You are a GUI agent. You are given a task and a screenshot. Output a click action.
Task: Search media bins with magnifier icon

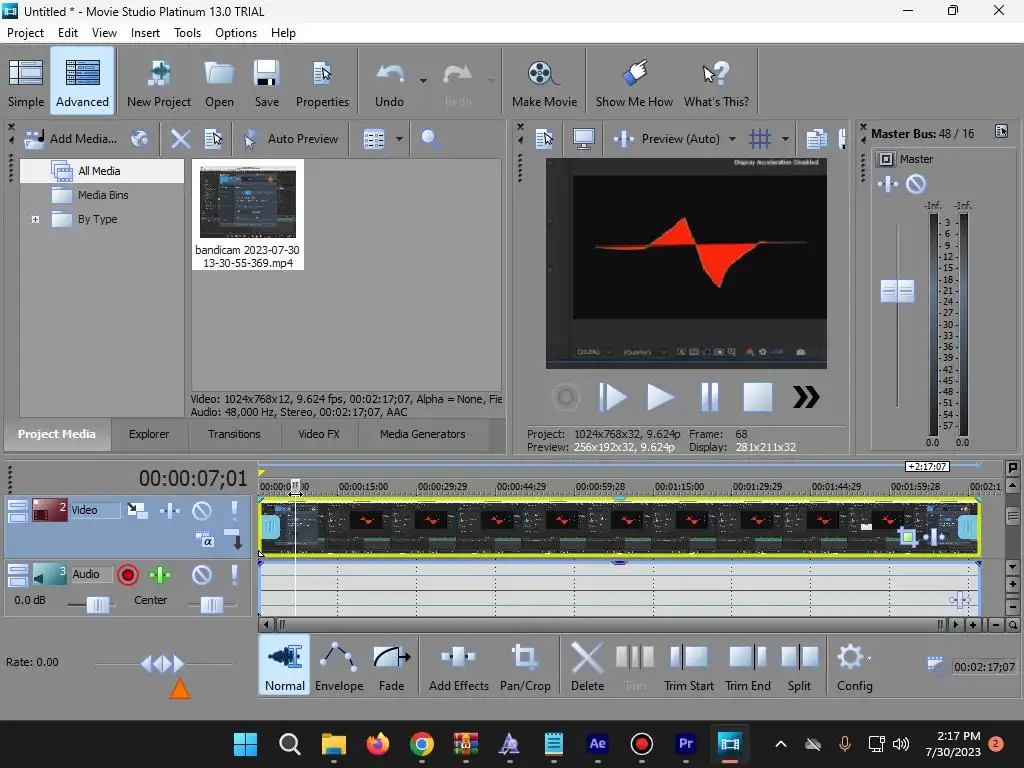429,138
